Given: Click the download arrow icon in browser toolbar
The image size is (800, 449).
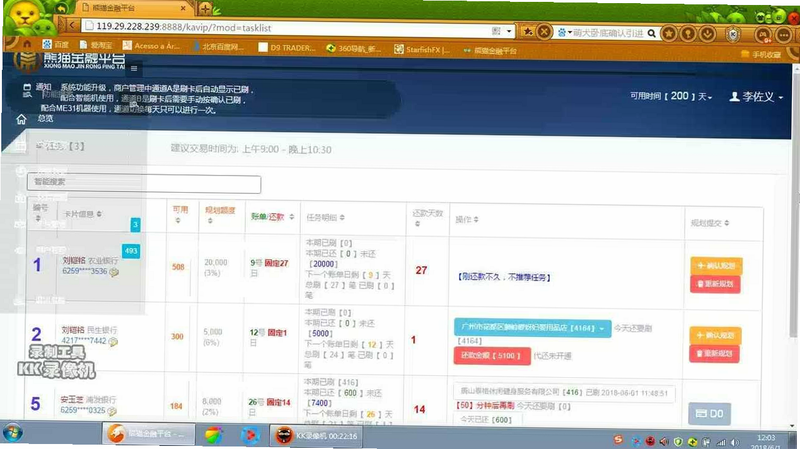Looking at the screenshot, I should coord(707,34).
